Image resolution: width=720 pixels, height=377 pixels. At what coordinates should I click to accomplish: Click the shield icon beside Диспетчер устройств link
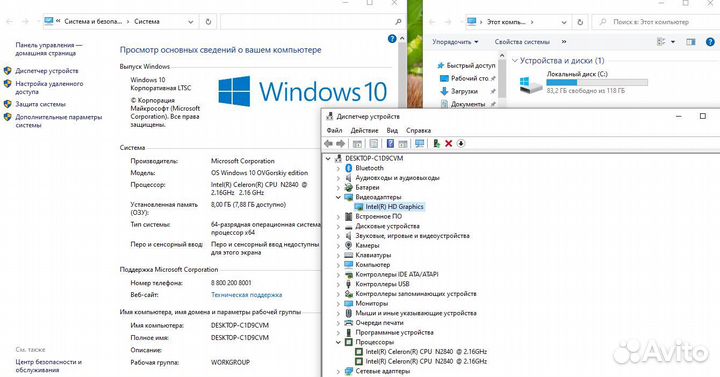[x=7, y=71]
